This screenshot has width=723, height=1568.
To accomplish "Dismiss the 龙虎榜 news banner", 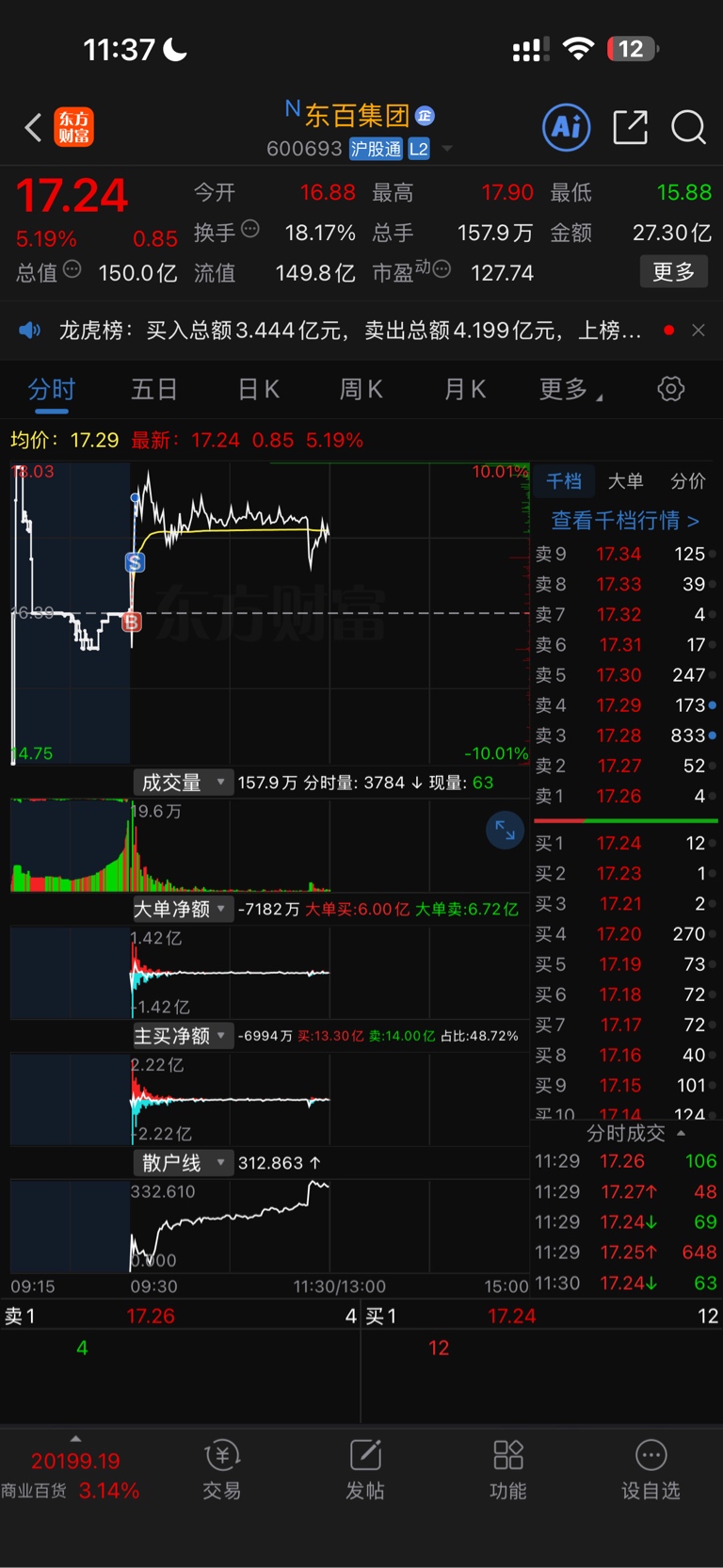I will pos(698,331).
